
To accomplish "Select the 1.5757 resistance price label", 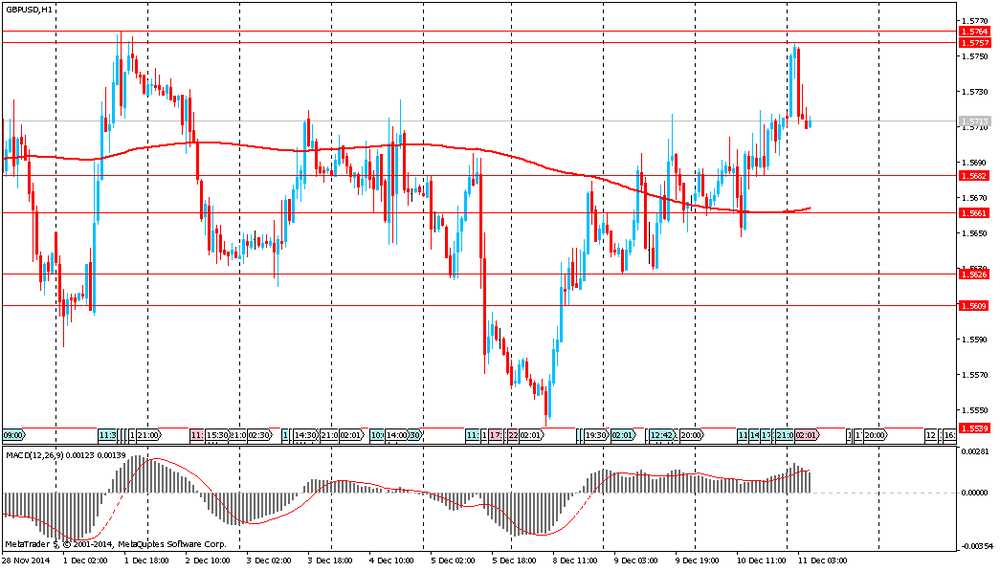I will pyautogui.click(x=974, y=43).
